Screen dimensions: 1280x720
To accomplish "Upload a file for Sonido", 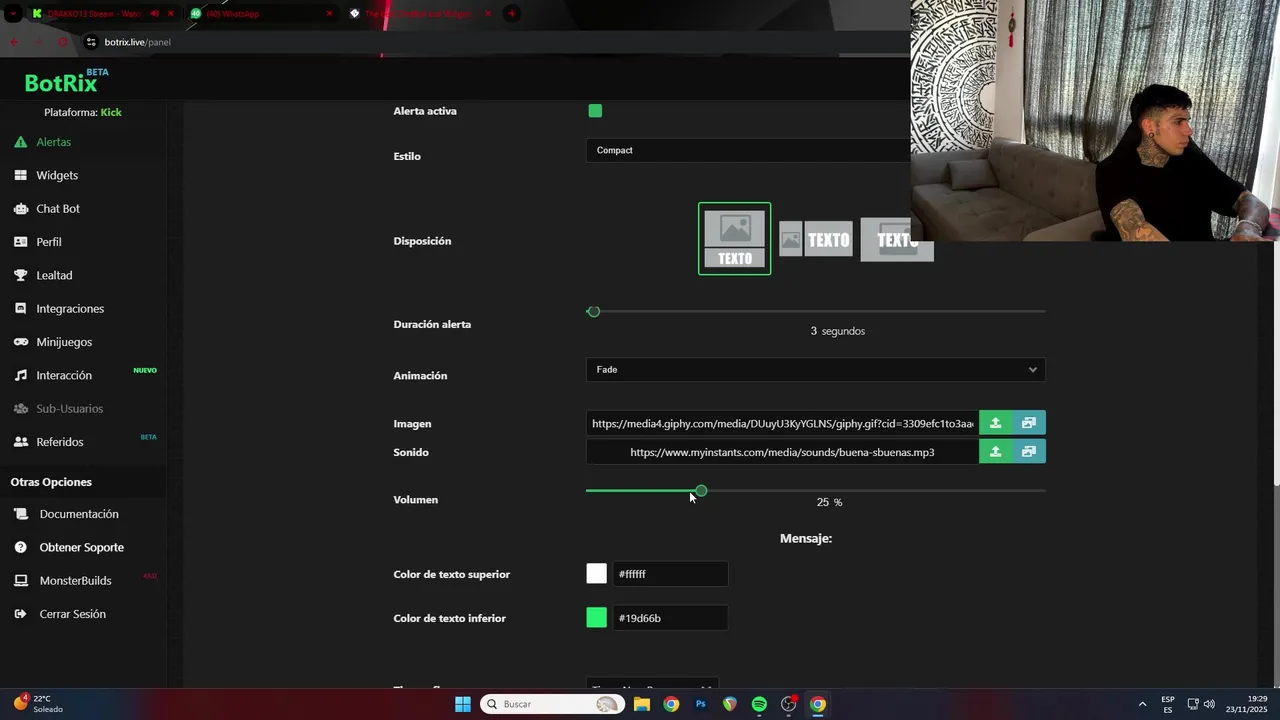I will click(x=995, y=452).
